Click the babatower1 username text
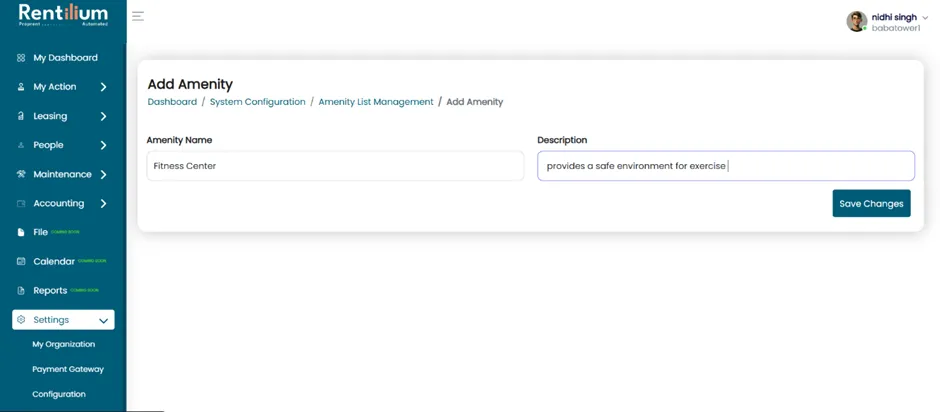 tap(896, 28)
